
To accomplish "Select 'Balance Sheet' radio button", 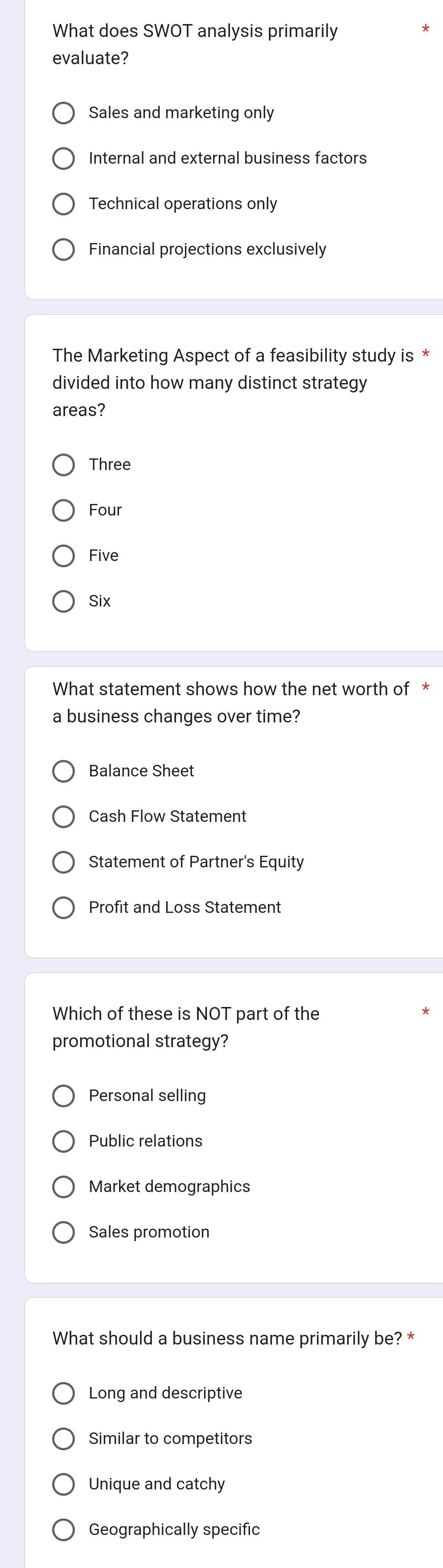I will 63,771.
